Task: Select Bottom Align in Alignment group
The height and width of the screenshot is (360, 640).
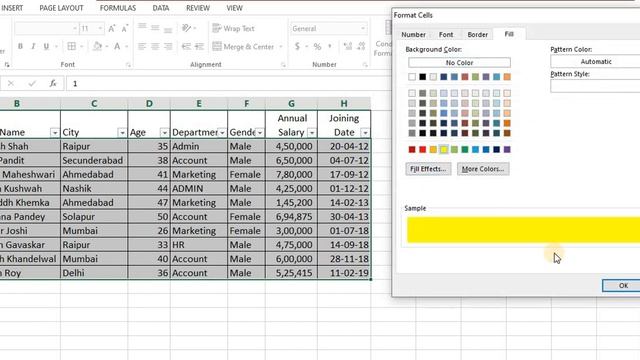Action: click(168, 29)
